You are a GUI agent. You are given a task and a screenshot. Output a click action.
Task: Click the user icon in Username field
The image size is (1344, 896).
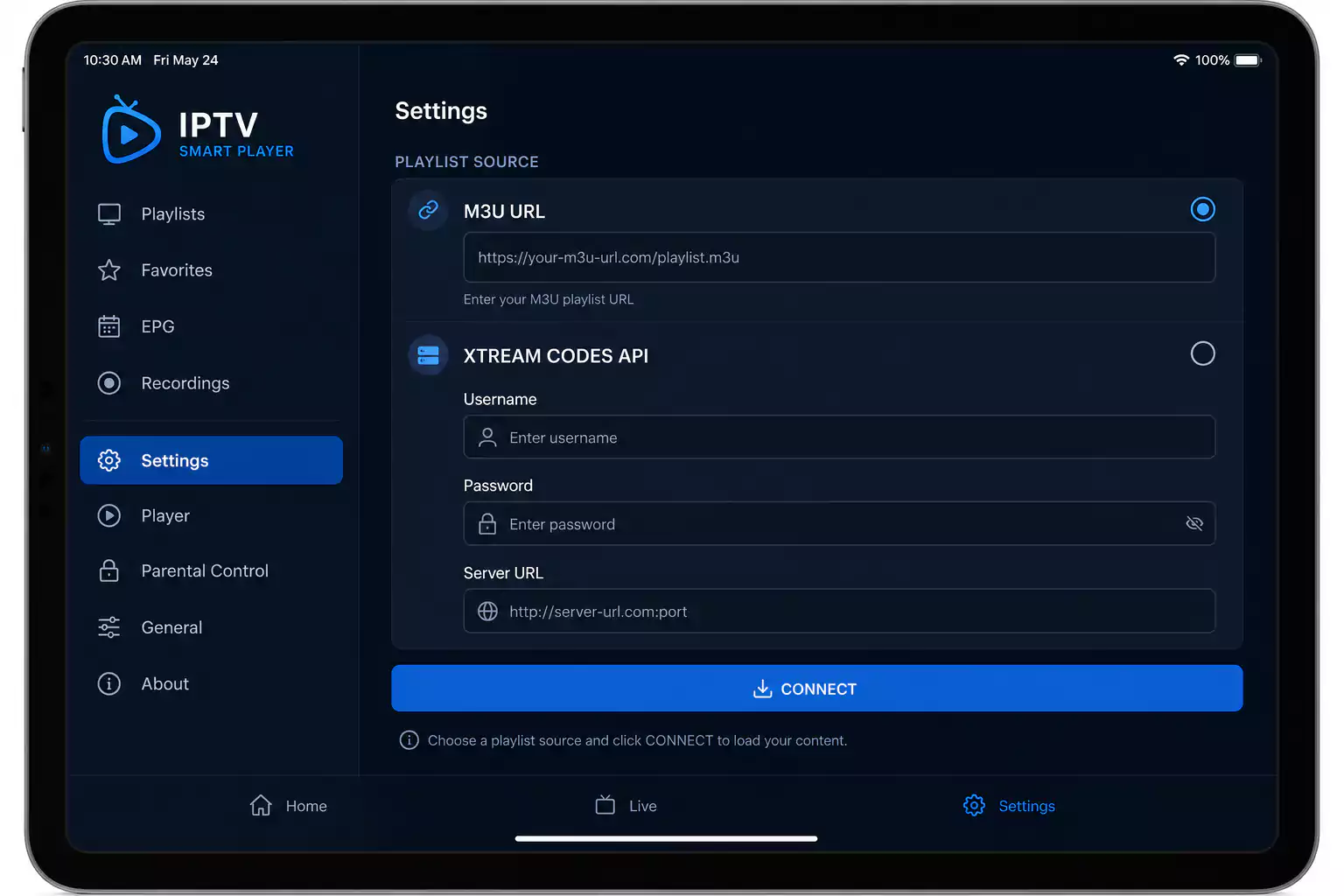487,437
